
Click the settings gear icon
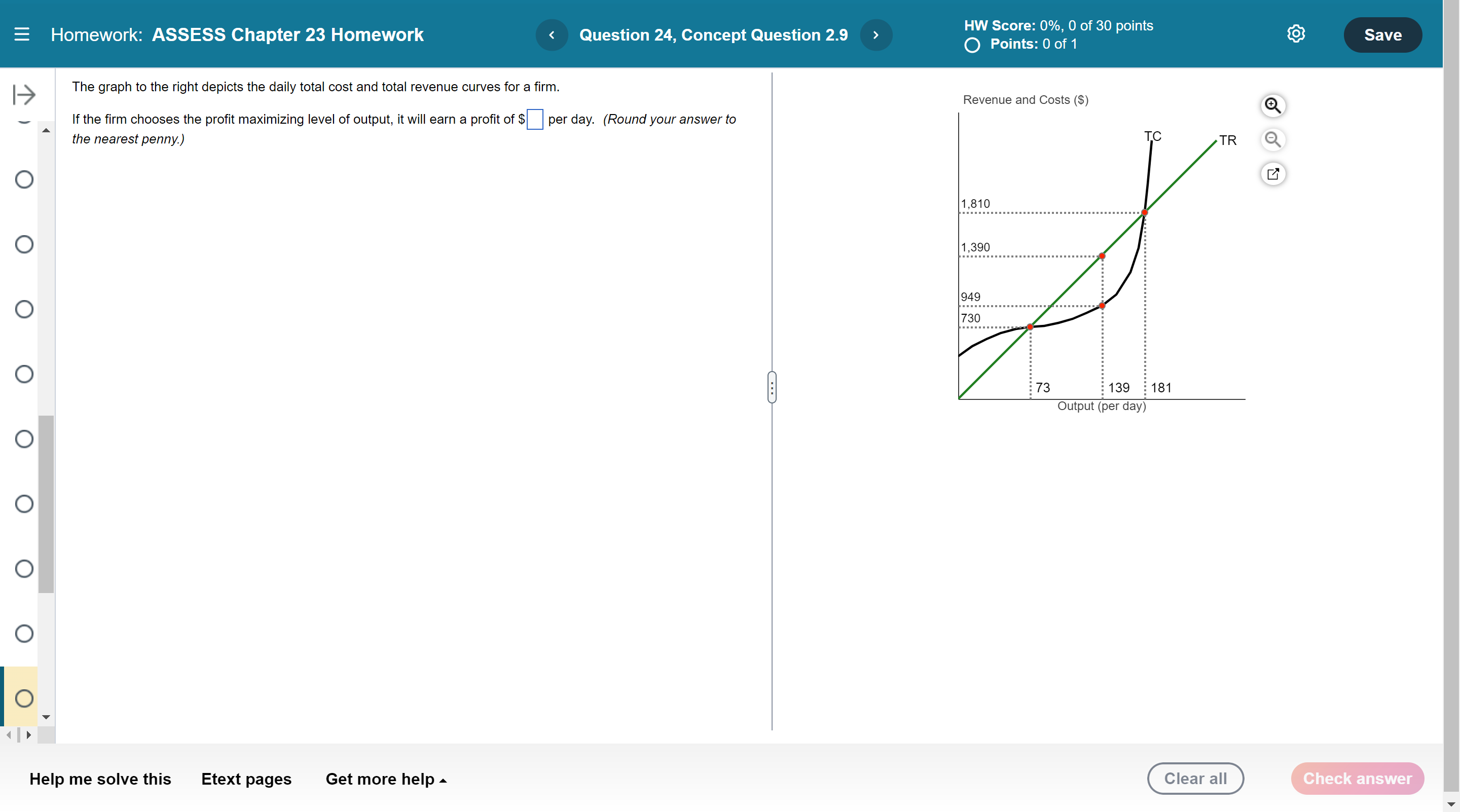pos(1297,34)
